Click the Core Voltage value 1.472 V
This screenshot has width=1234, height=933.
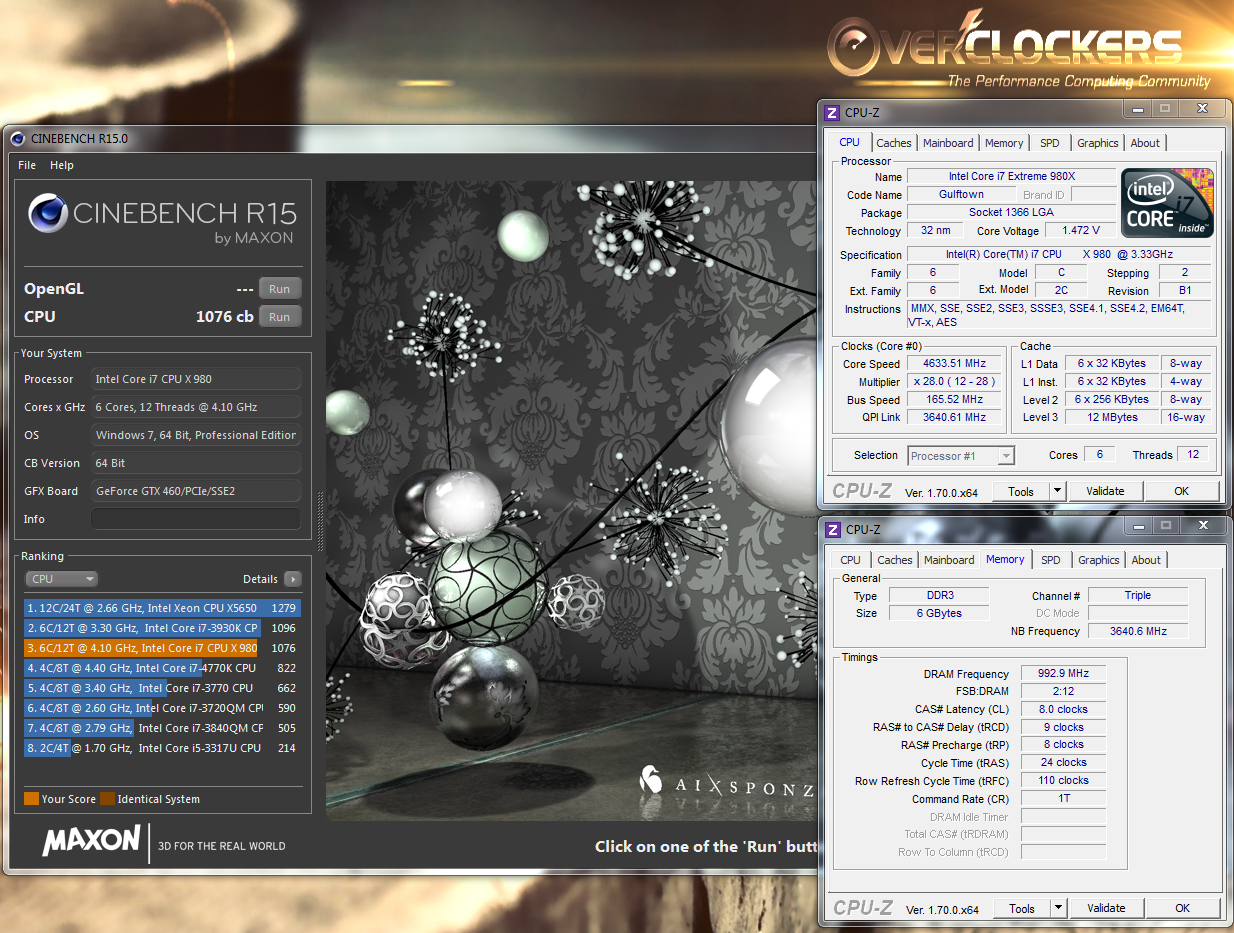pos(1080,231)
